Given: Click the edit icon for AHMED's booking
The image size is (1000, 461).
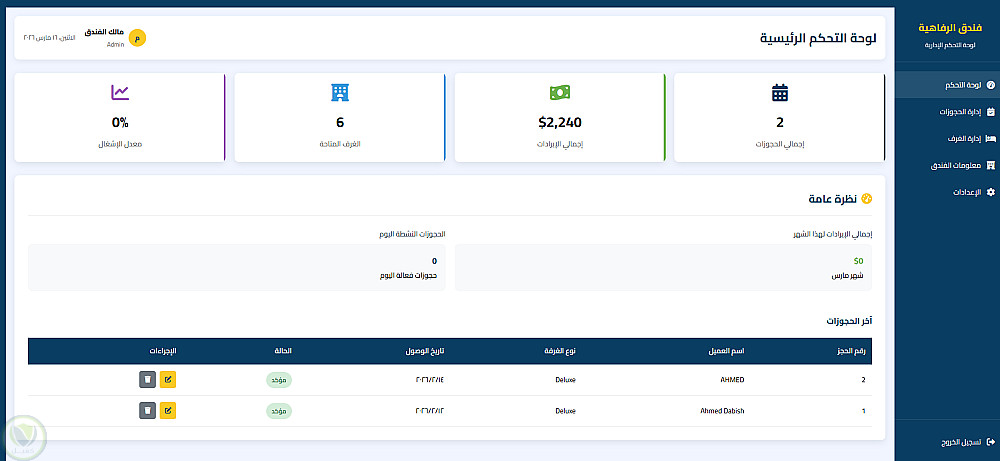Looking at the screenshot, I should click(168, 379).
